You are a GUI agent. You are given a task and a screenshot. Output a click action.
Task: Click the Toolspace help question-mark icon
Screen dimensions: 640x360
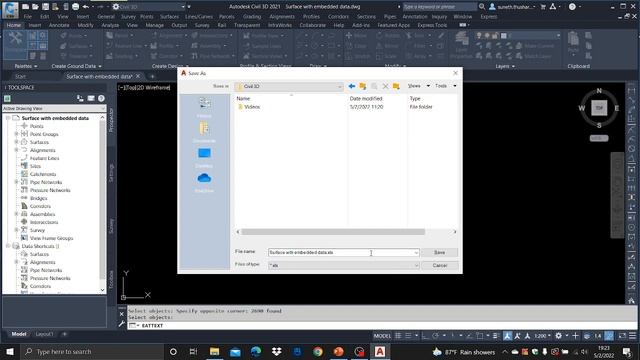101,98
